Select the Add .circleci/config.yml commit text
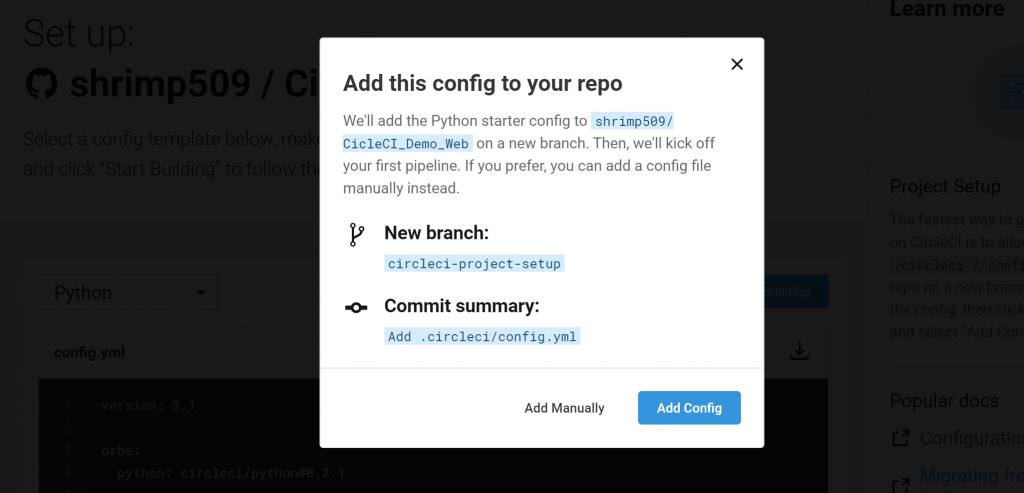Image resolution: width=1024 pixels, height=493 pixels. click(x=482, y=336)
